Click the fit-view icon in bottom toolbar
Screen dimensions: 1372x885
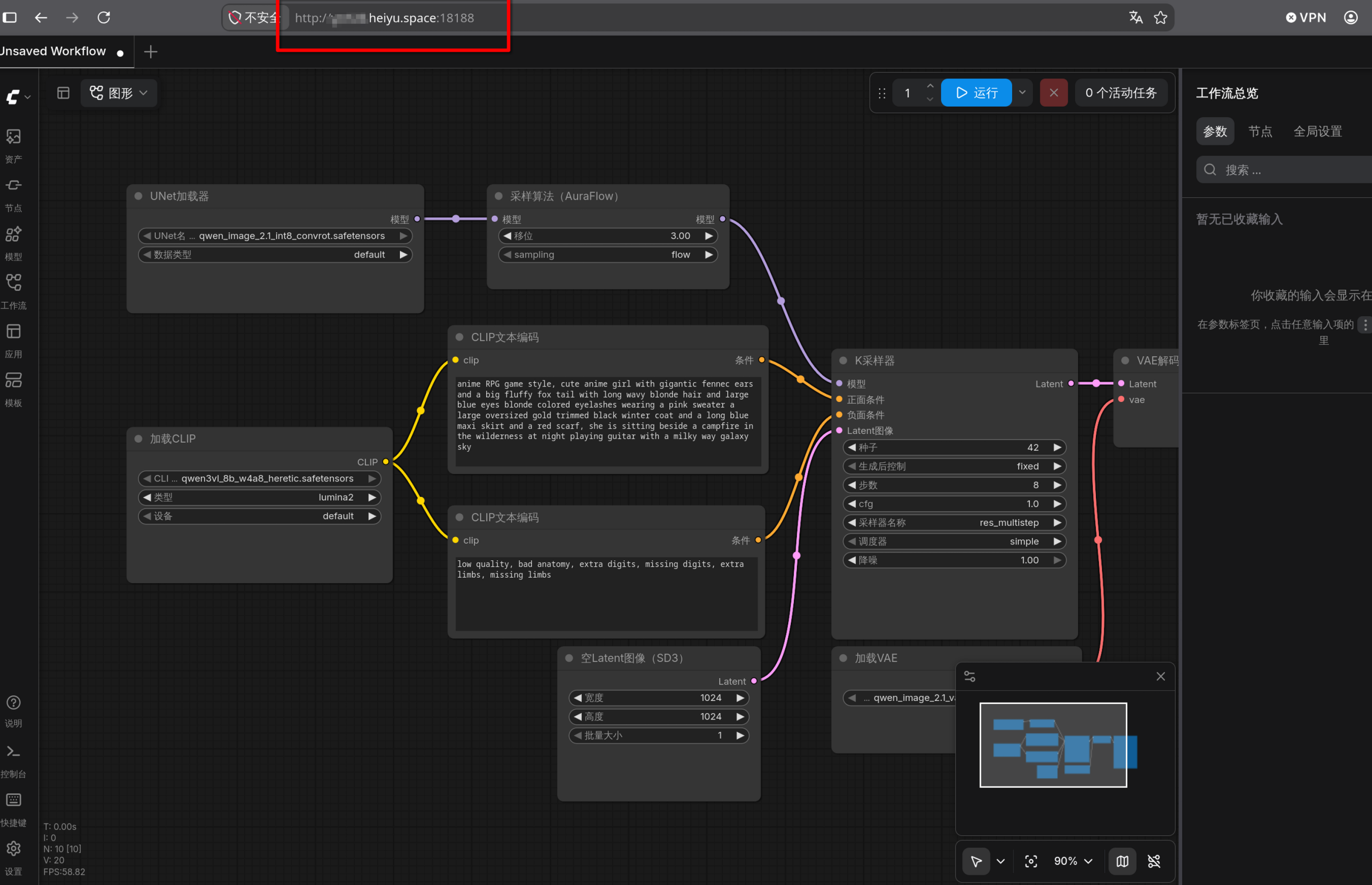[x=1031, y=861]
